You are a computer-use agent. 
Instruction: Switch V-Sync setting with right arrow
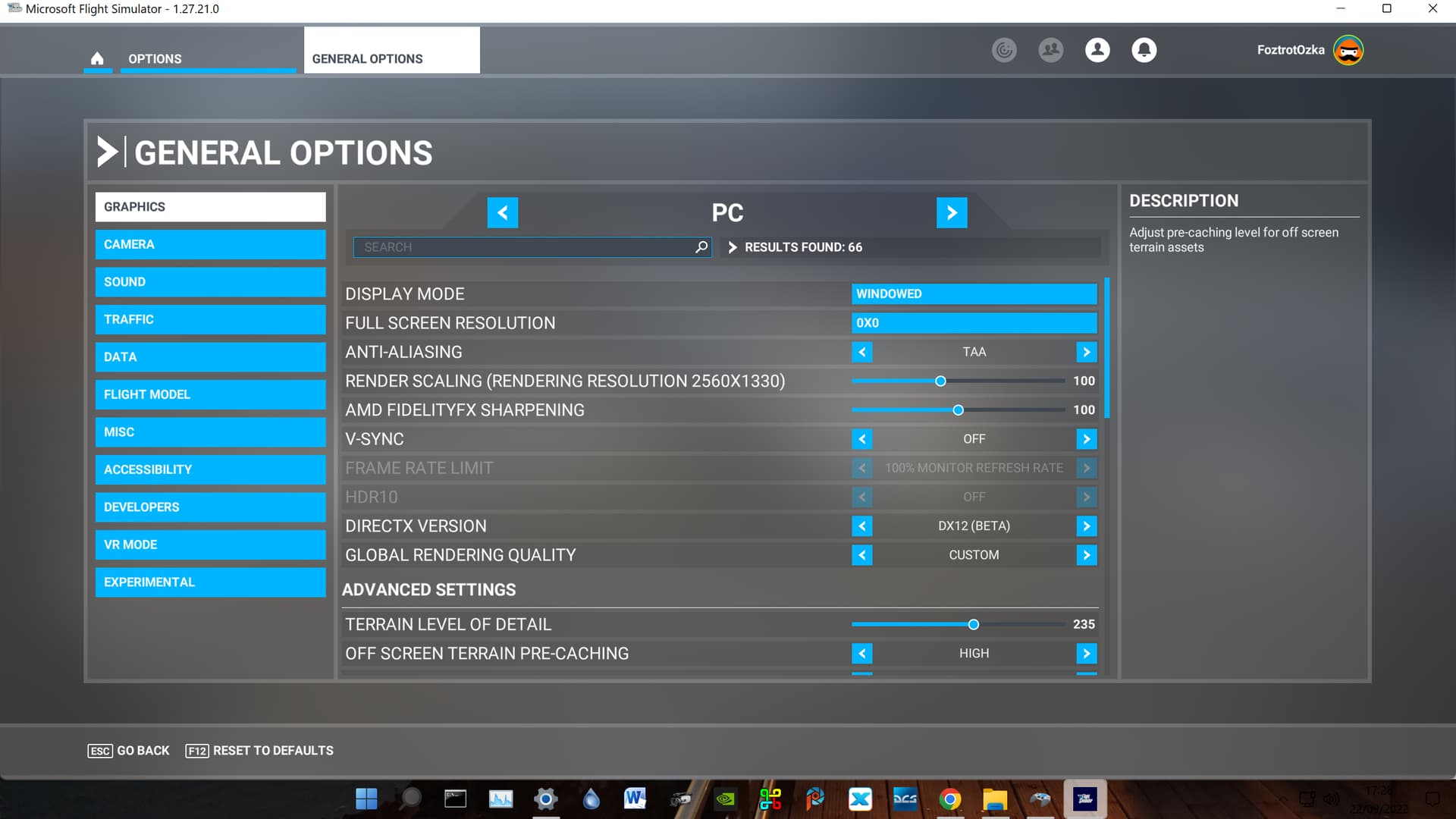(1086, 439)
